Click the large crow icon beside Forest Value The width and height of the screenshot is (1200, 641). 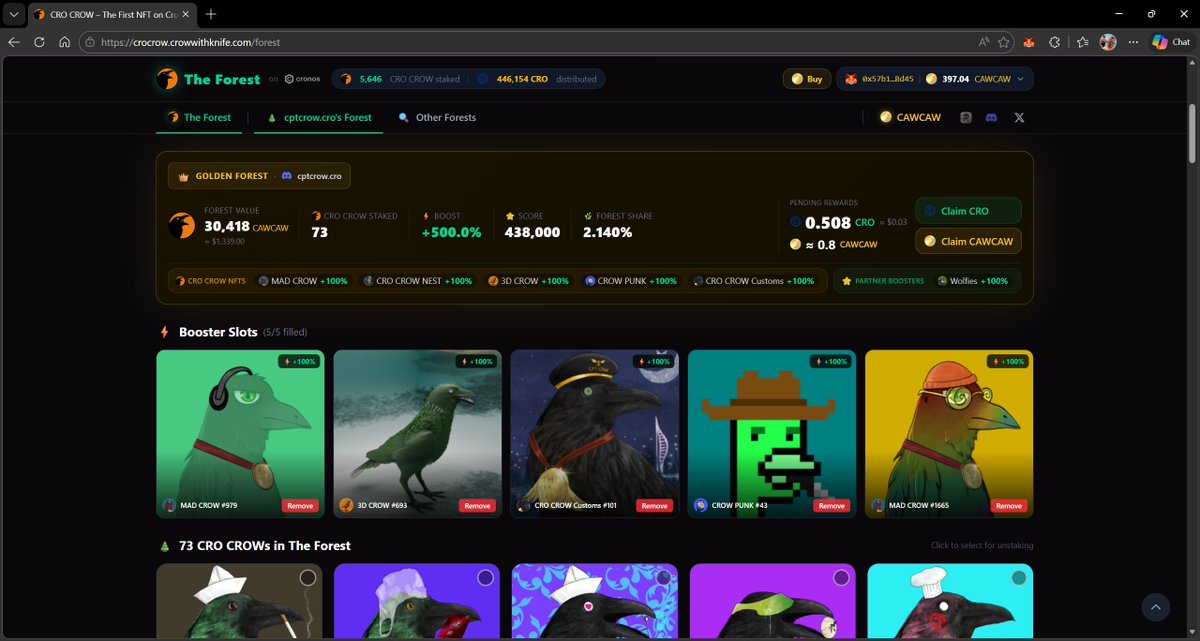(182, 225)
